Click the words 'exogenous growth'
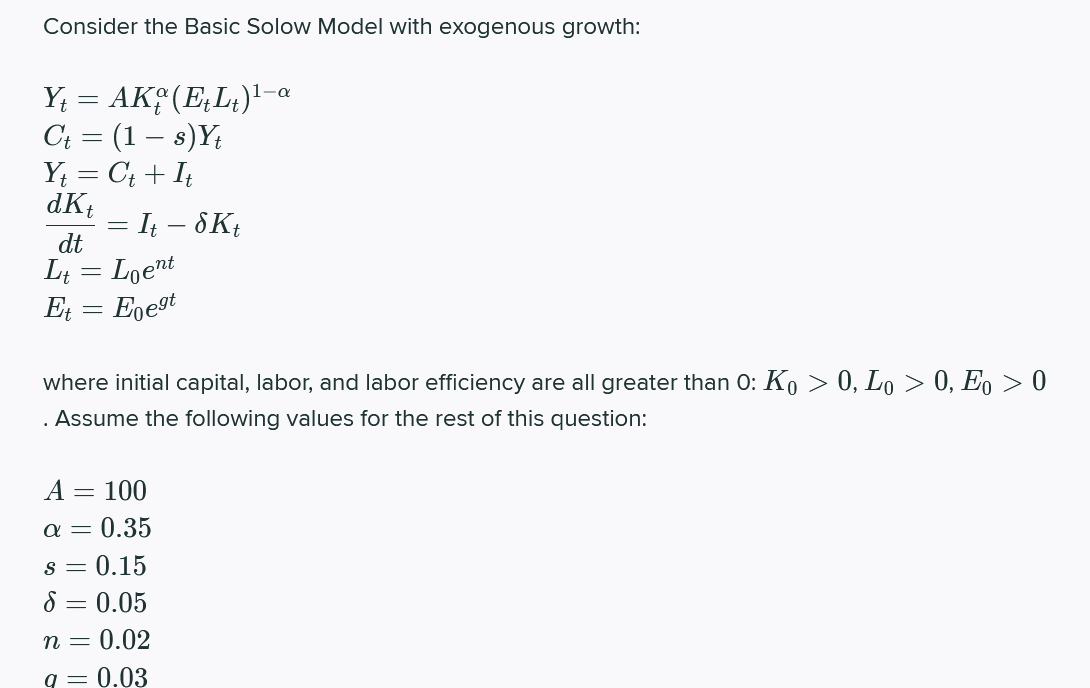The image size is (1090, 688). 539,26
